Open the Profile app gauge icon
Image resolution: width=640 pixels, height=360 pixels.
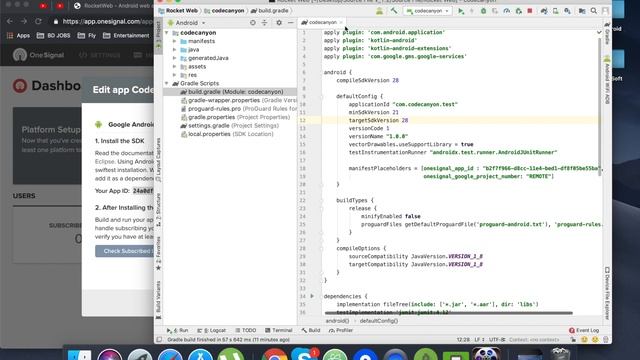[507, 11]
